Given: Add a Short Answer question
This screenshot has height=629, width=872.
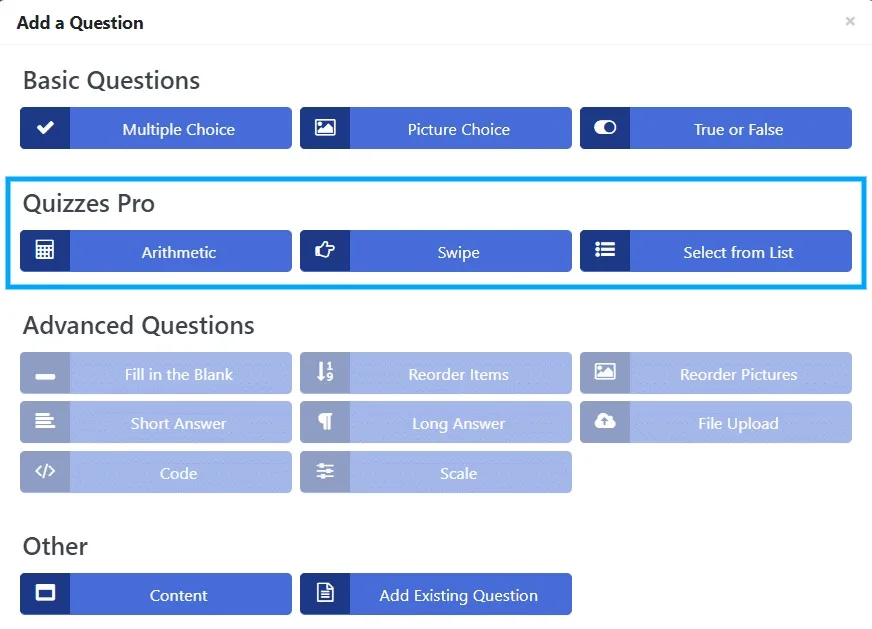Looking at the screenshot, I should 178,422.
